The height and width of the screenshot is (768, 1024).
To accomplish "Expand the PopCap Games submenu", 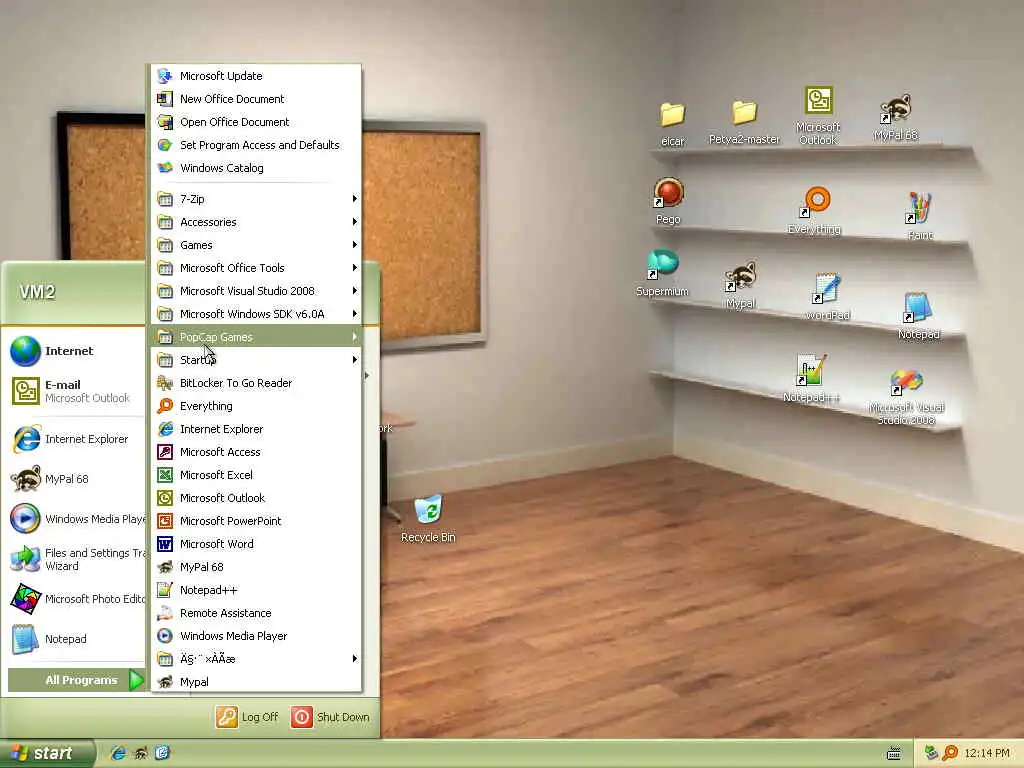I will (x=257, y=337).
